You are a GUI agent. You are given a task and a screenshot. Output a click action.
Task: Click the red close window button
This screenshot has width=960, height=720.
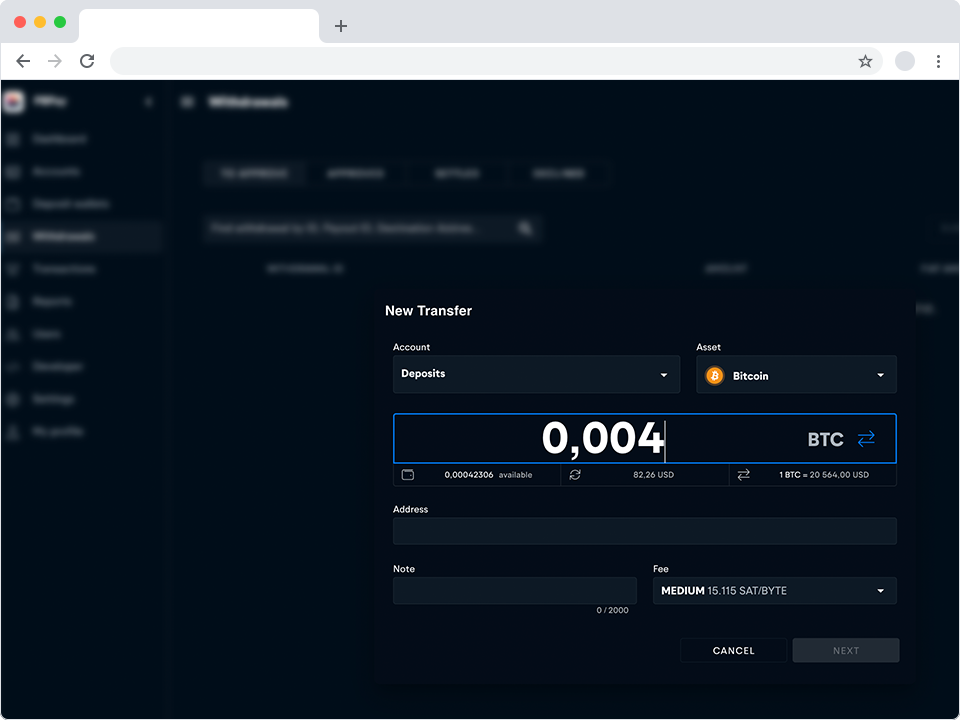[20, 22]
